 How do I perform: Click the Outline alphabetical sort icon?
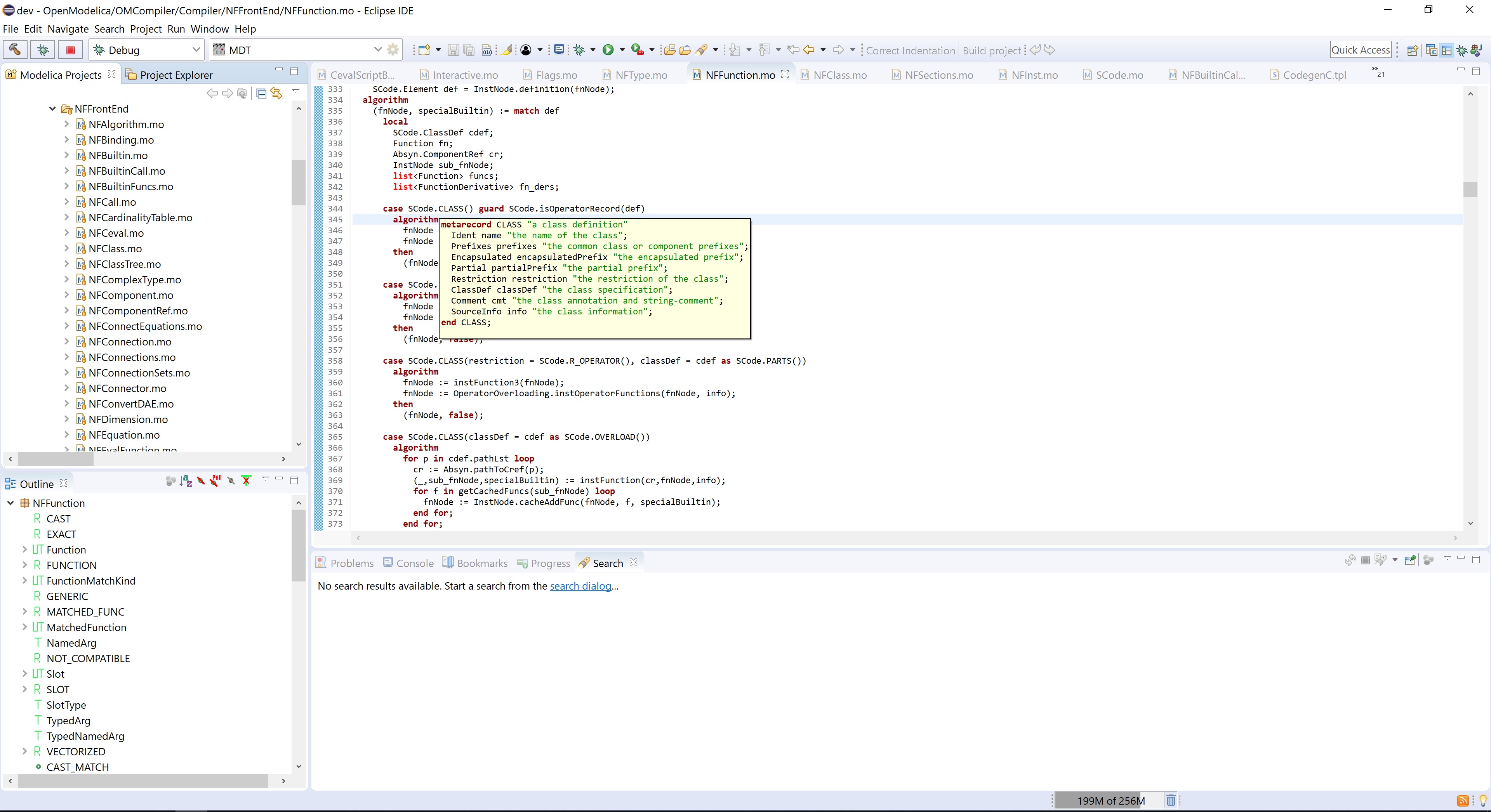coord(186,481)
